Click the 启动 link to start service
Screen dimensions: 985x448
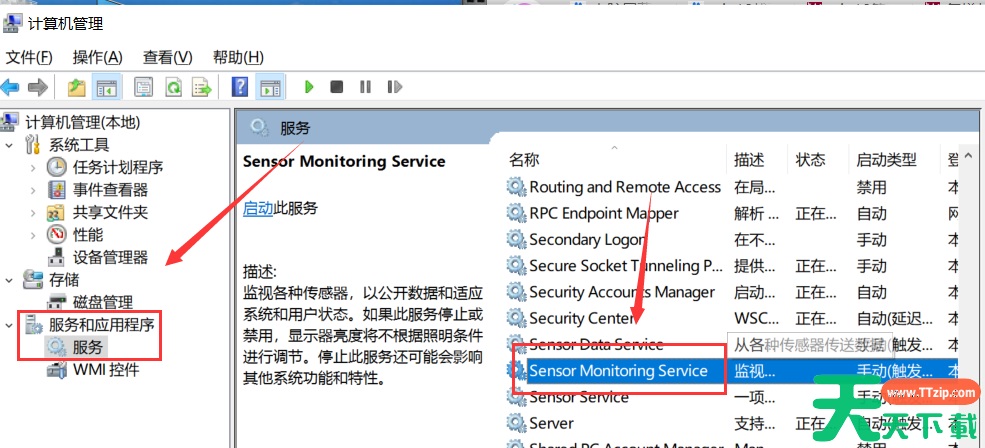(258, 208)
